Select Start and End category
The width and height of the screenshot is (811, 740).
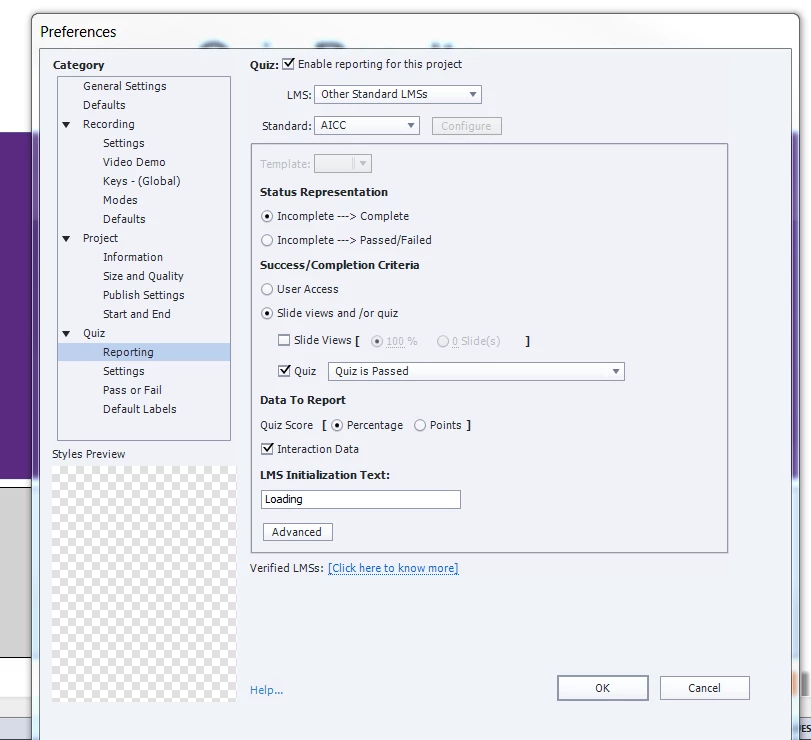click(137, 314)
